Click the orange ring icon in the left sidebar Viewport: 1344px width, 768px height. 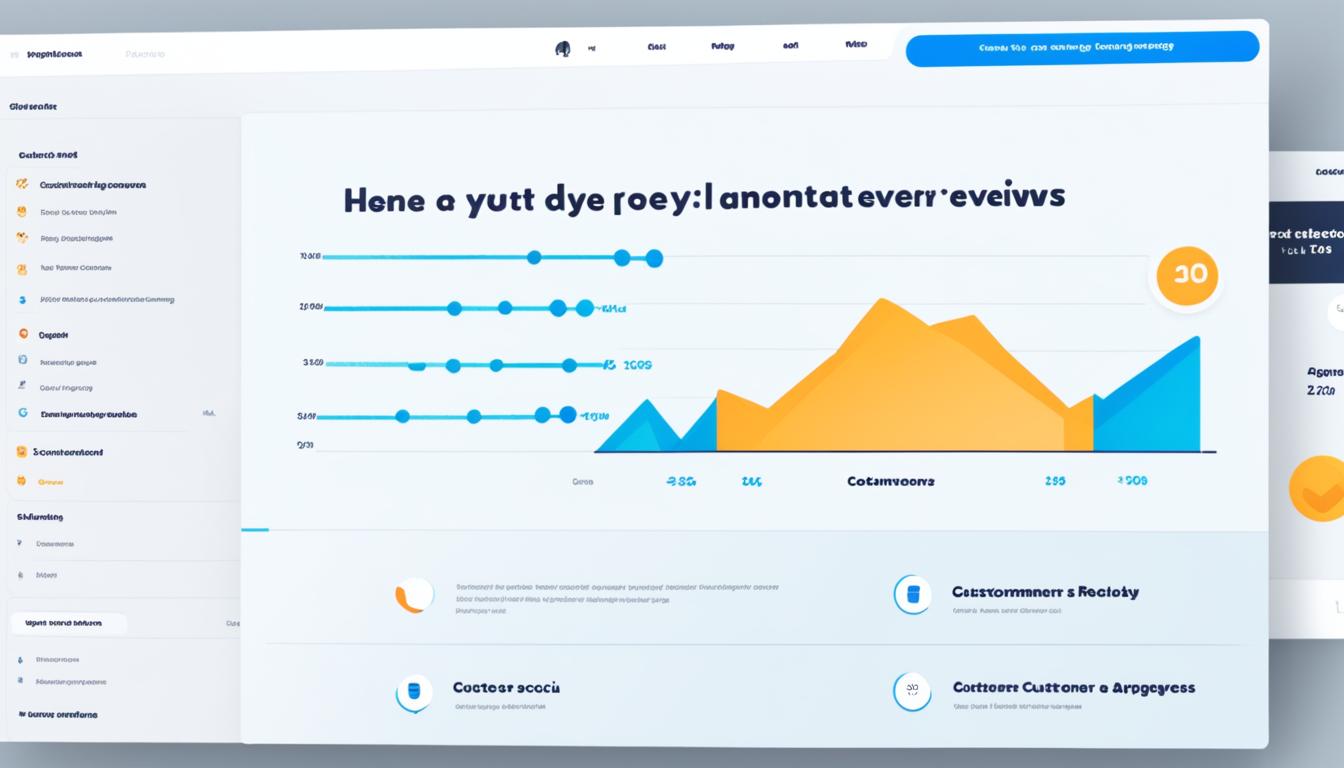(x=23, y=334)
